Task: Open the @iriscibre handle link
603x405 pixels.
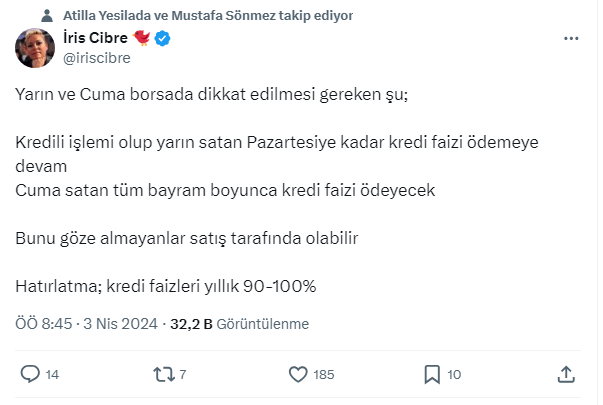Action: tap(96, 58)
